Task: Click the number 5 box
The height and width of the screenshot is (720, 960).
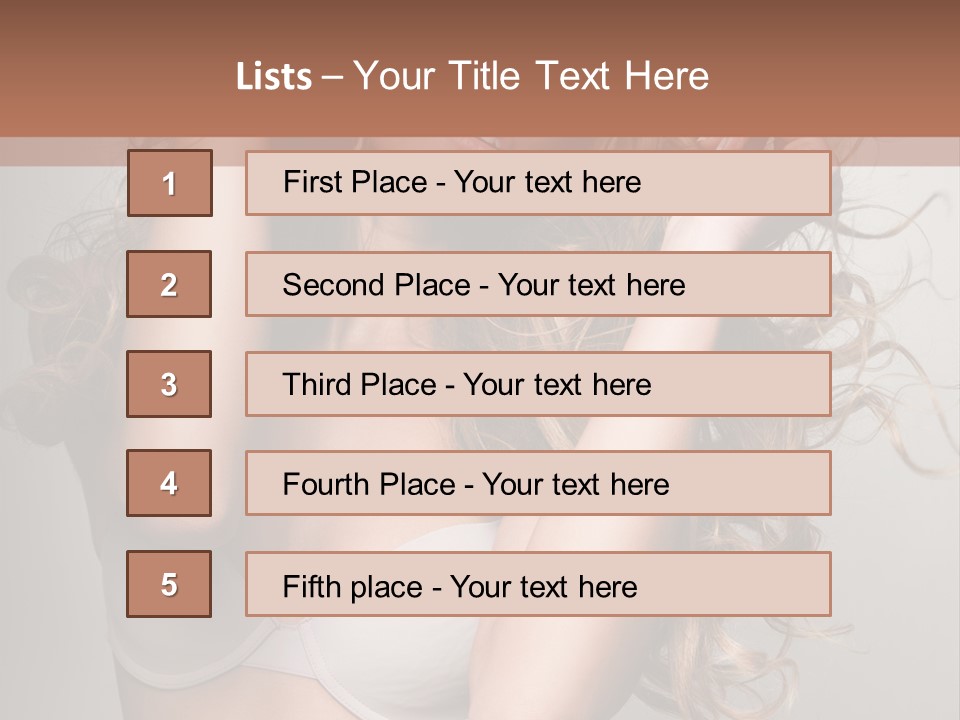Action: 169,584
